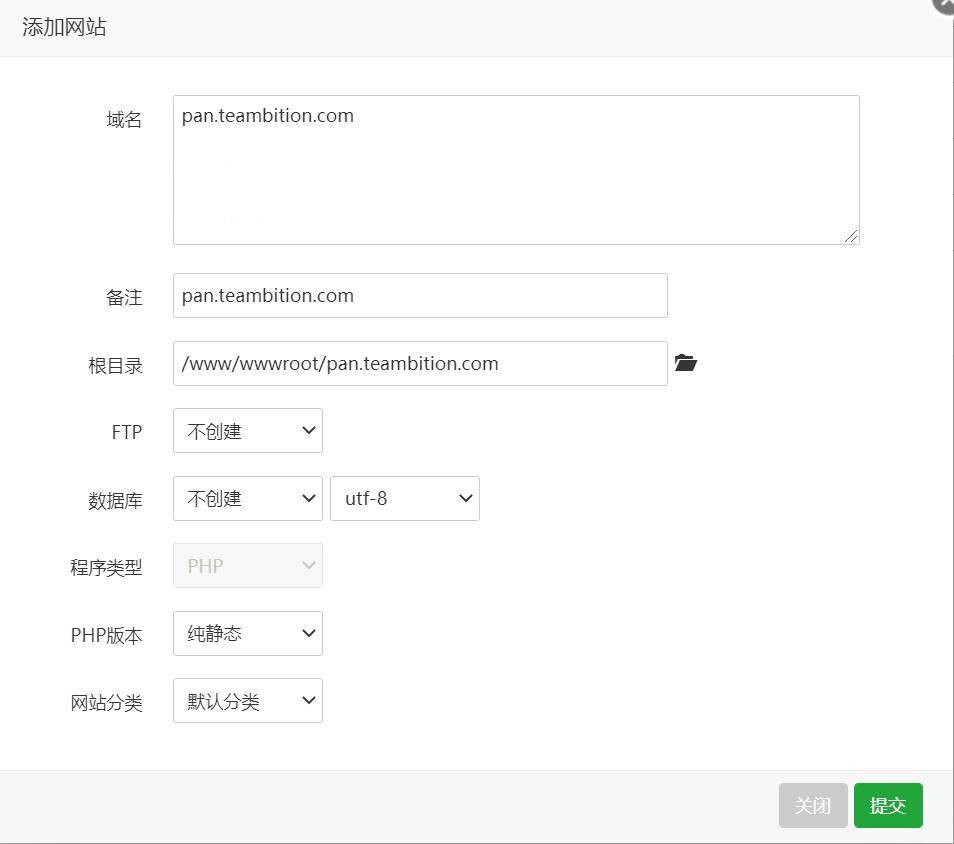Open the folder browser for 根目录
The height and width of the screenshot is (844, 954).
(685, 363)
